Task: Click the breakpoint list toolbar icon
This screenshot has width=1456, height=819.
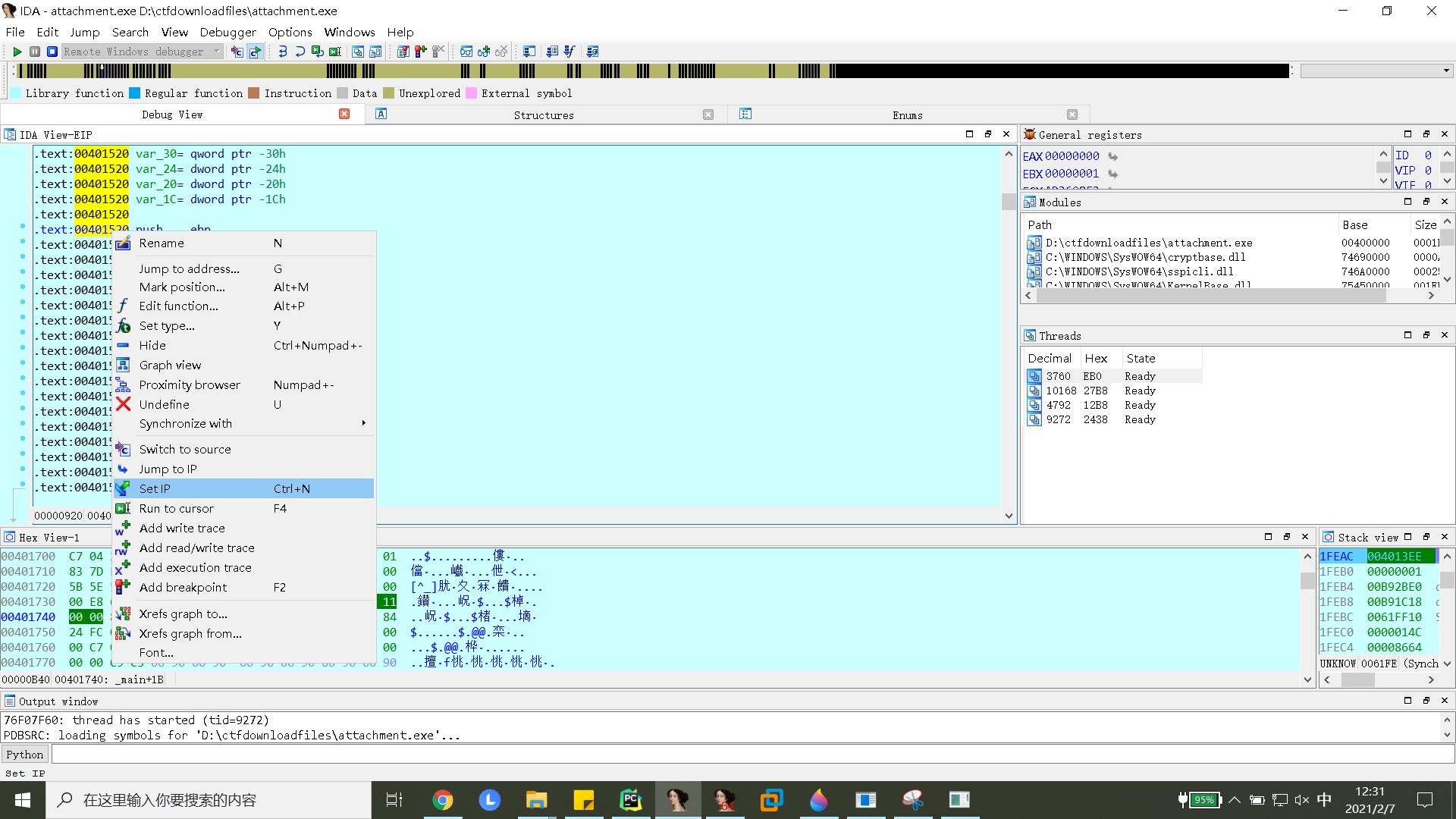Action: [x=403, y=52]
